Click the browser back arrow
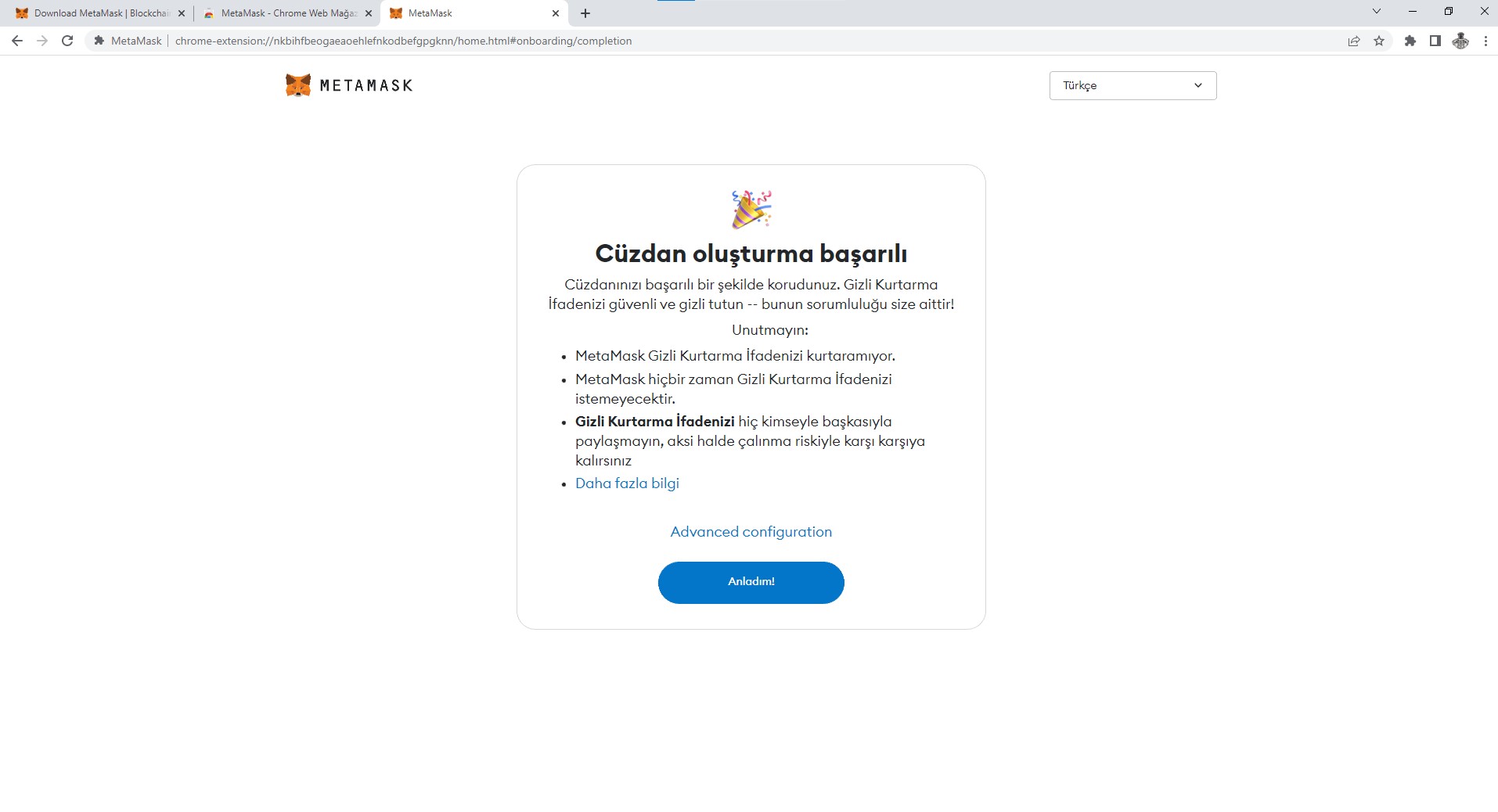This screenshot has height=812, width=1498. (17, 41)
